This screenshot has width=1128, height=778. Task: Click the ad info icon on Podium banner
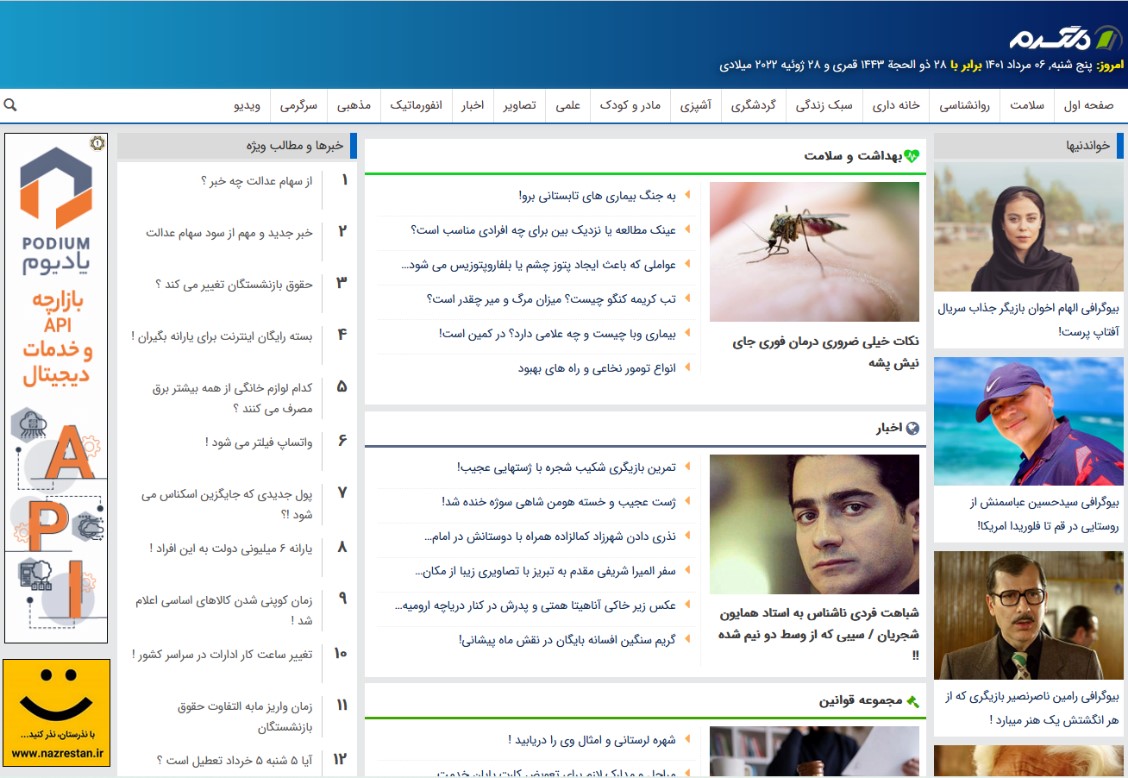(x=98, y=143)
